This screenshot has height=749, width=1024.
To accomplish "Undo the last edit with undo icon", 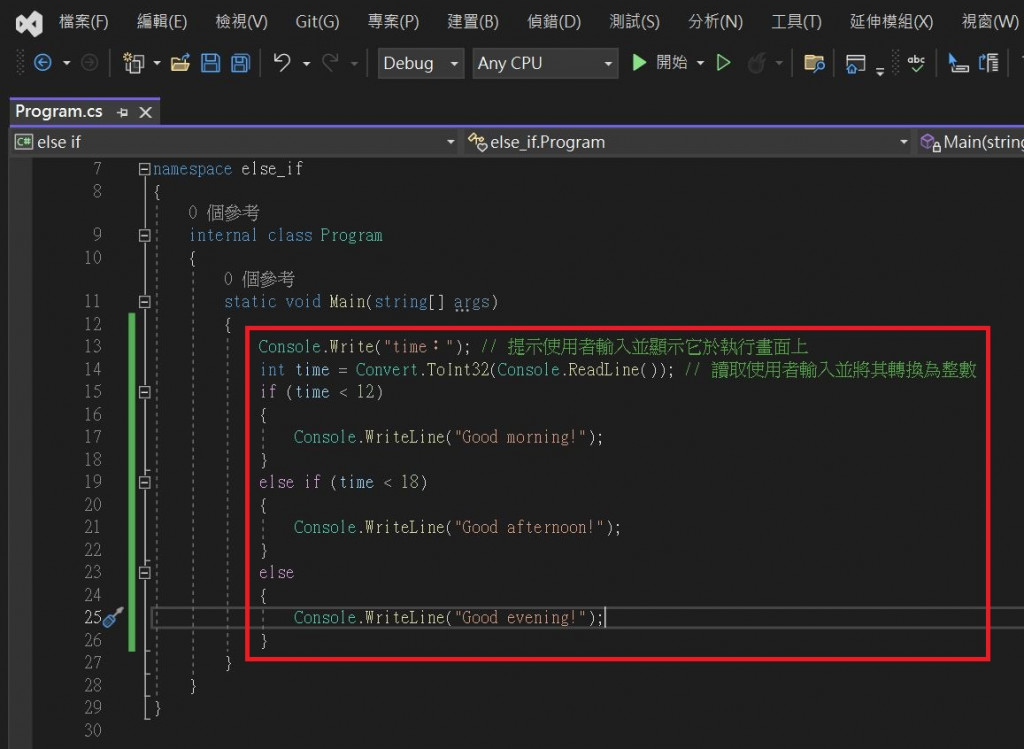I will (x=282, y=63).
